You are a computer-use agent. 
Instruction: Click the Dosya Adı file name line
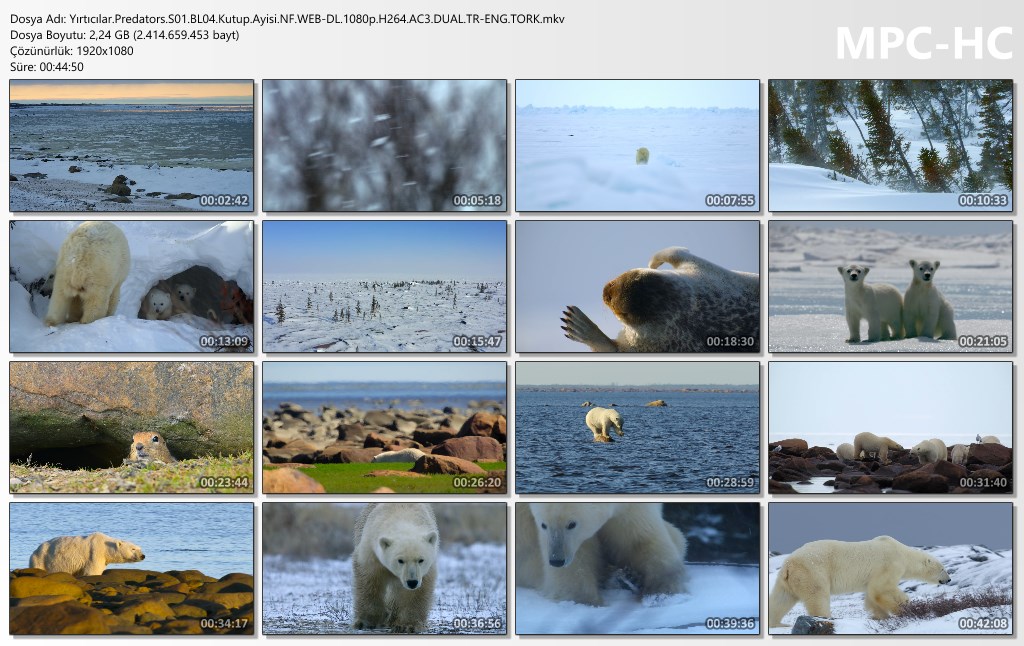click(x=287, y=19)
